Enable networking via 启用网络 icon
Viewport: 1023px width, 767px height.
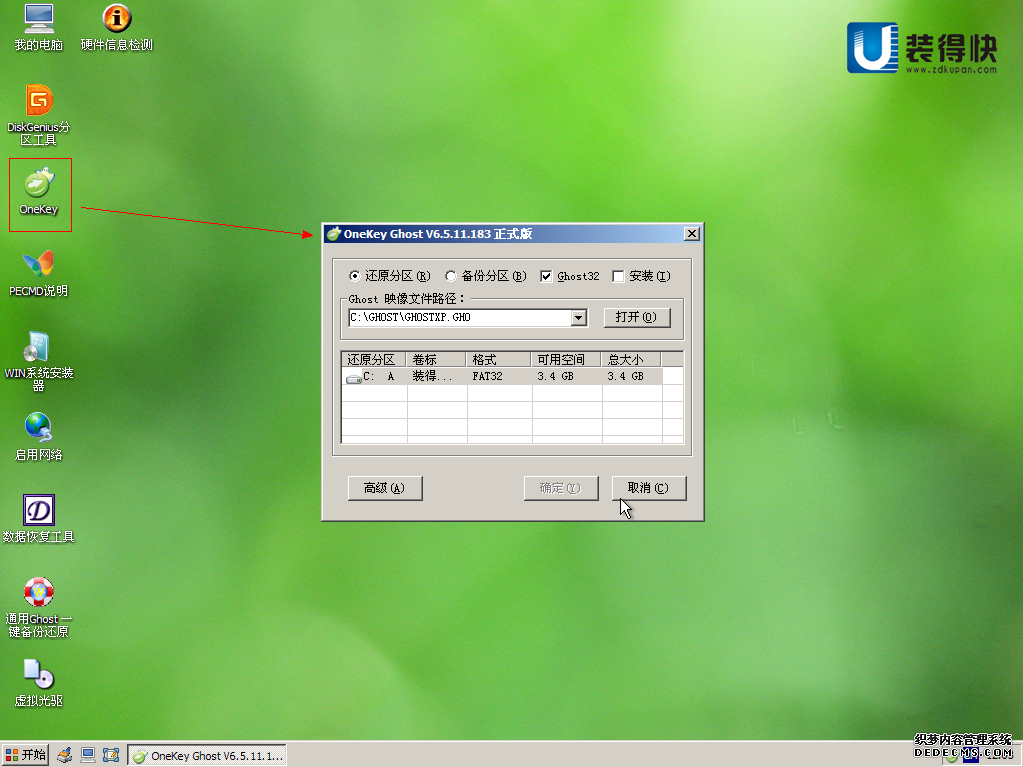tap(38, 432)
